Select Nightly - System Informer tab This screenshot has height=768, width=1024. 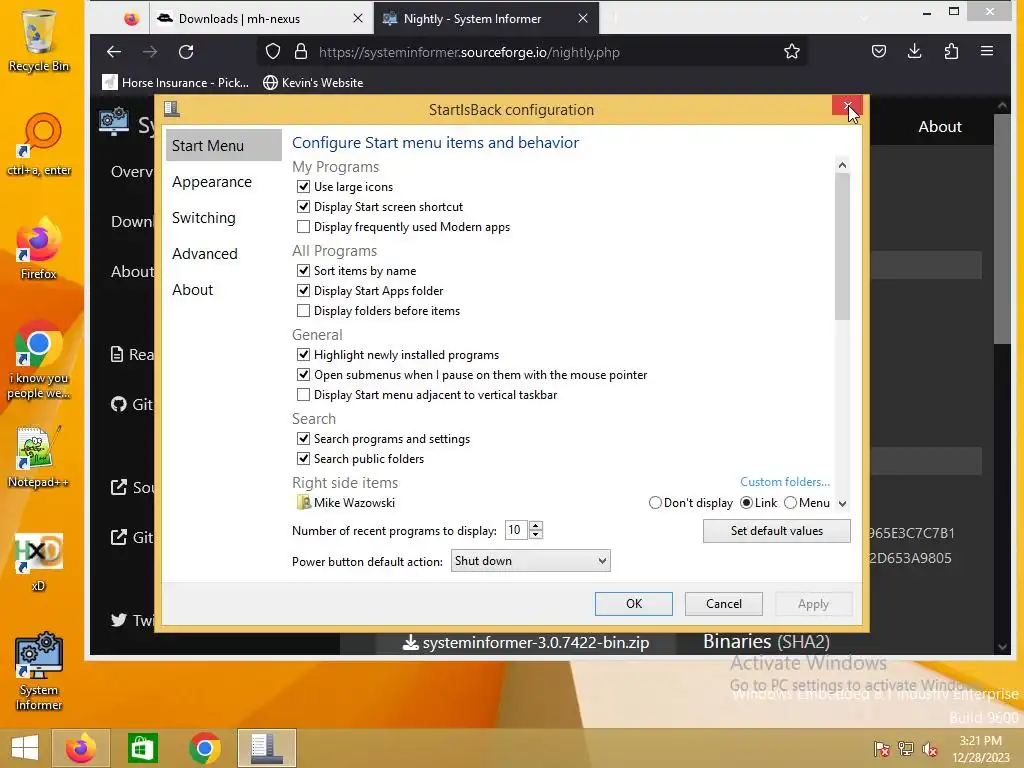(x=486, y=19)
